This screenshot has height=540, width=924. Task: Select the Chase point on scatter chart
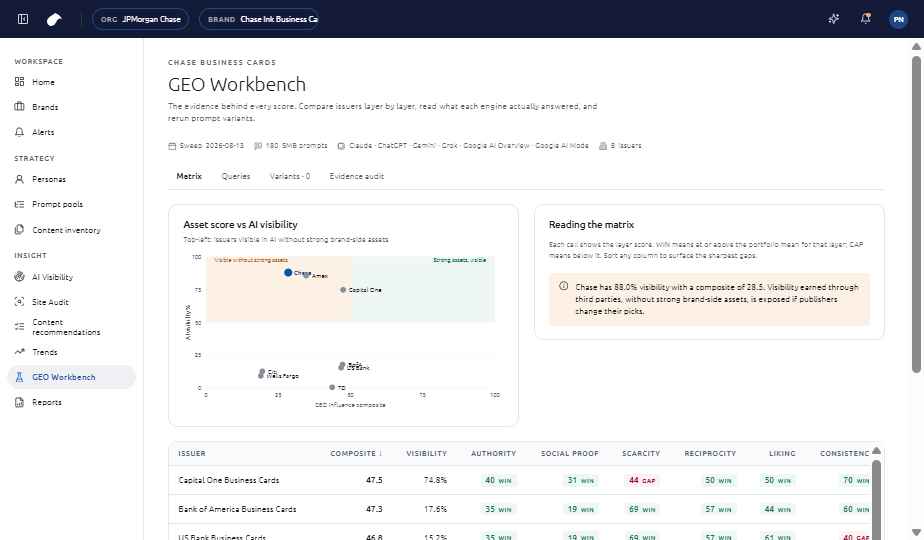[x=288, y=272]
